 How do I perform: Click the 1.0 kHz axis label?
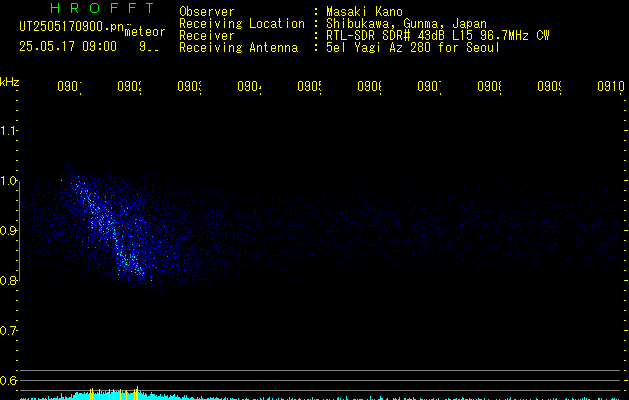(x=8, y=181)
